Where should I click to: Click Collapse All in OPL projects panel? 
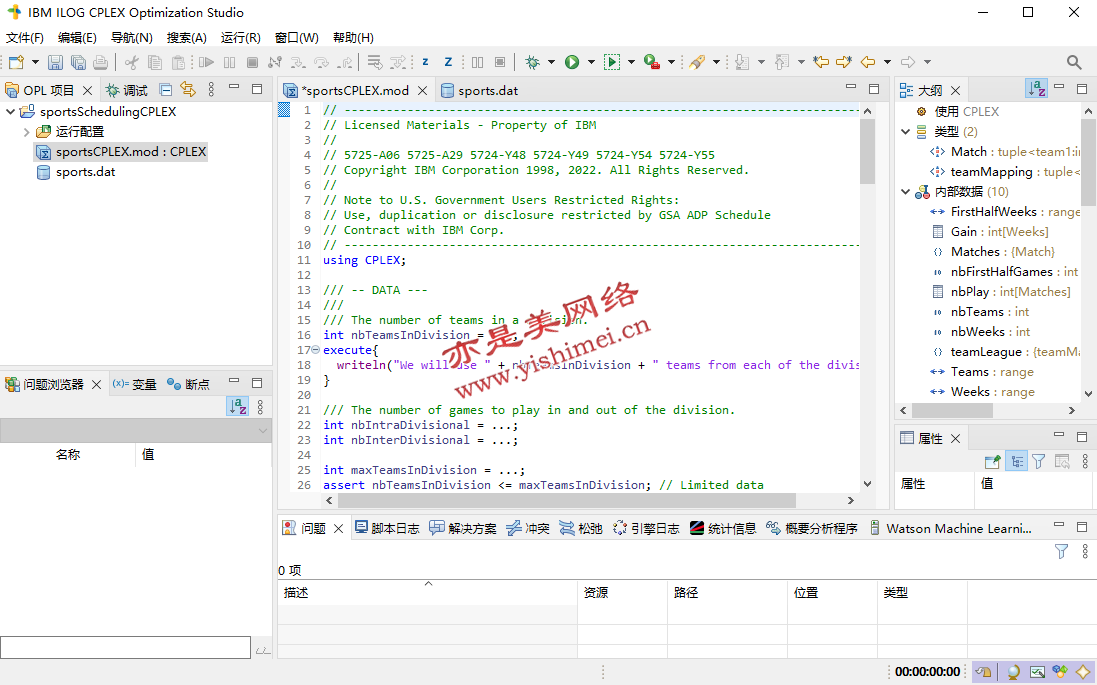point(166,90)
